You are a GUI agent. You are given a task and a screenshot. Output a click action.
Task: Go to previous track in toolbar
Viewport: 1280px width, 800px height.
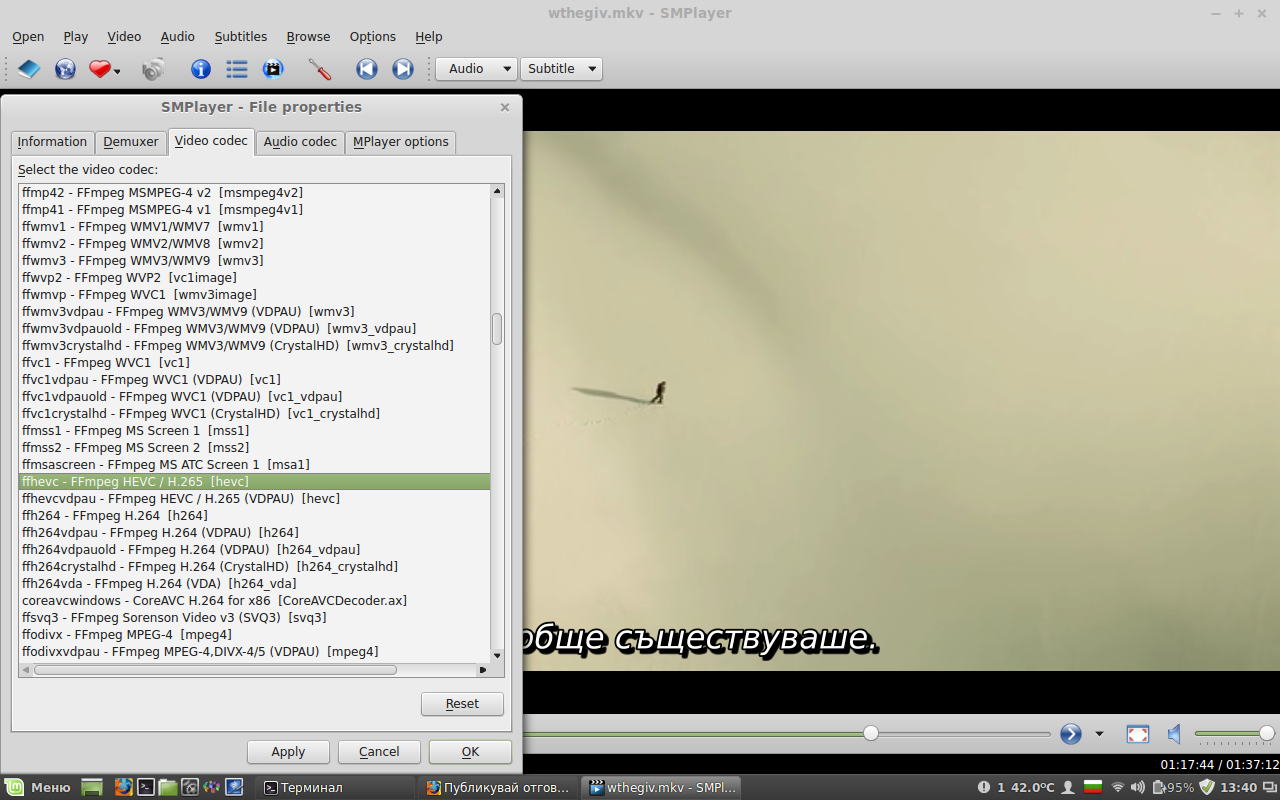(x=367, y=69)
